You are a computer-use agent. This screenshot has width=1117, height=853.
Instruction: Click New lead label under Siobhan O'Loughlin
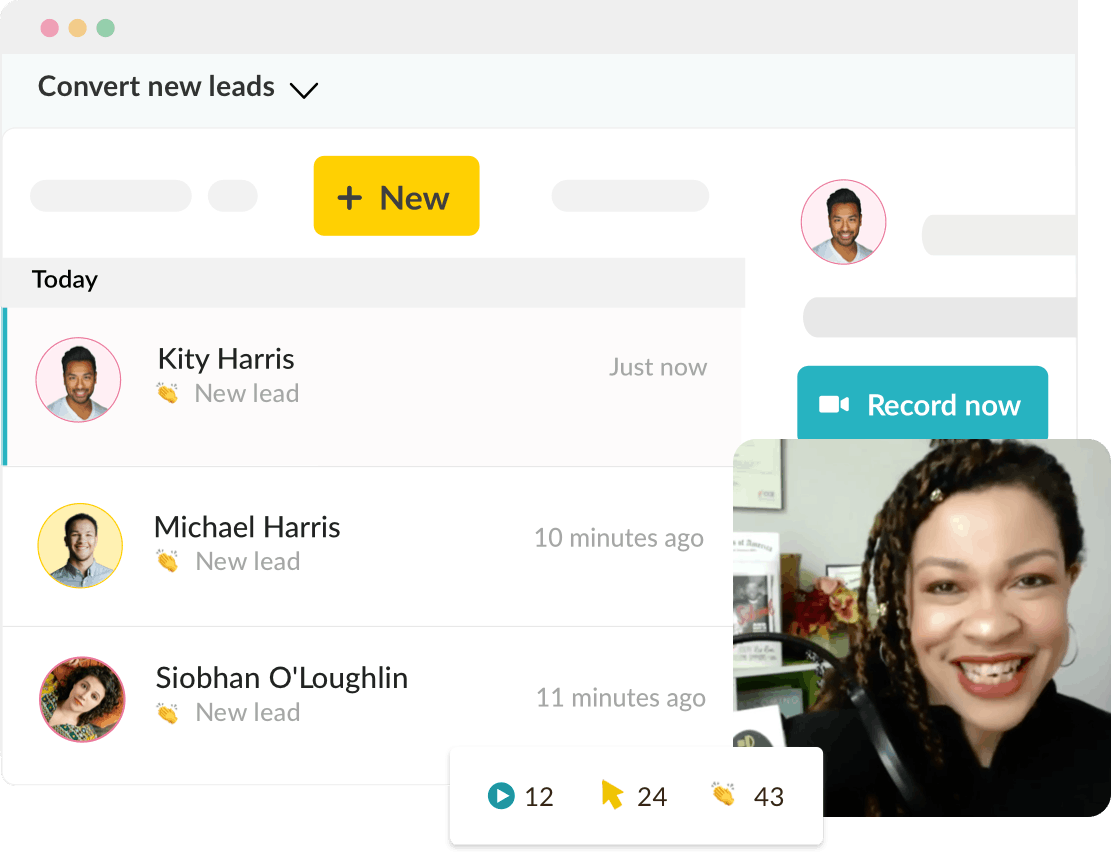pyautogui.click(x=248, y=713)
